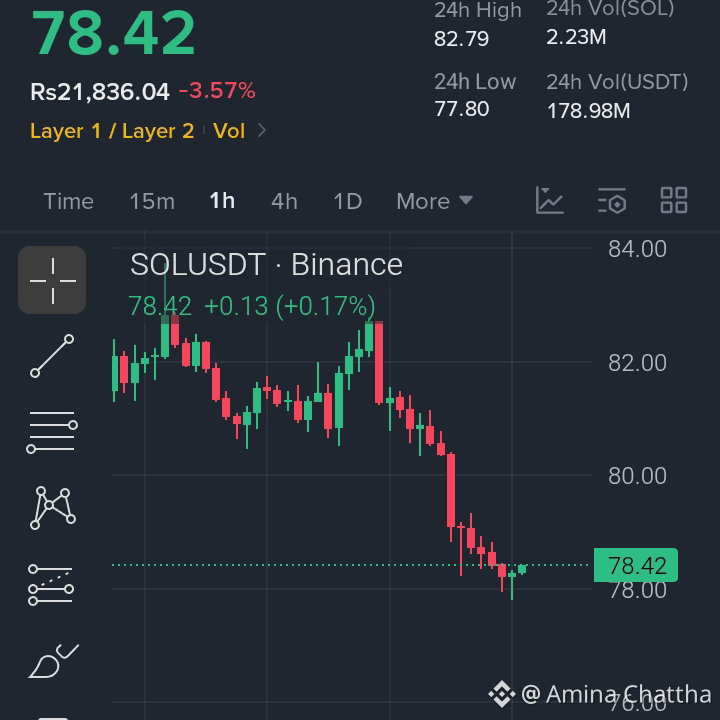Click the 24h Vol(USDT) value 178.98M
Image resolution: width=720 pixels, height=720 pixels.
[x=589, y=111]
